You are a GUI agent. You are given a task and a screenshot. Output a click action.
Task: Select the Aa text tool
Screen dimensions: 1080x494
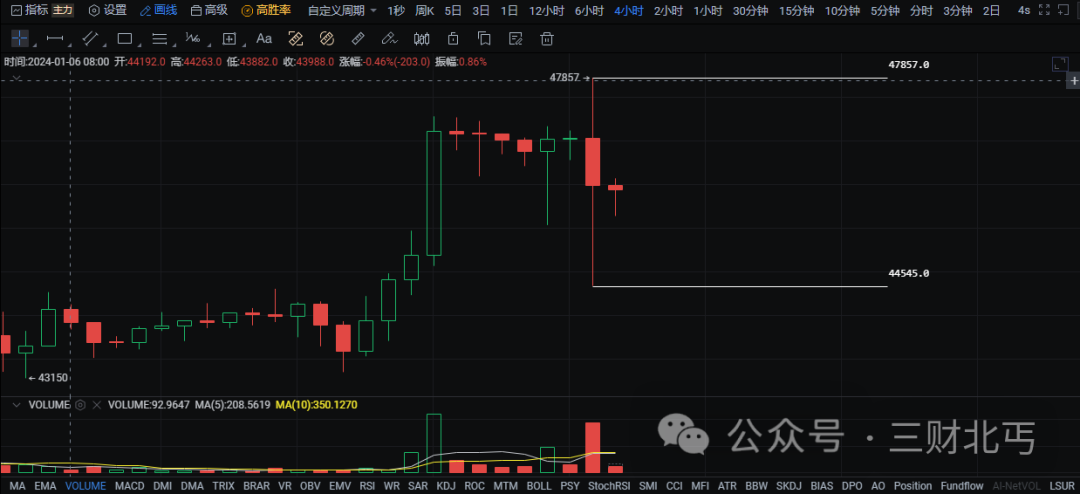pos(264,39)
